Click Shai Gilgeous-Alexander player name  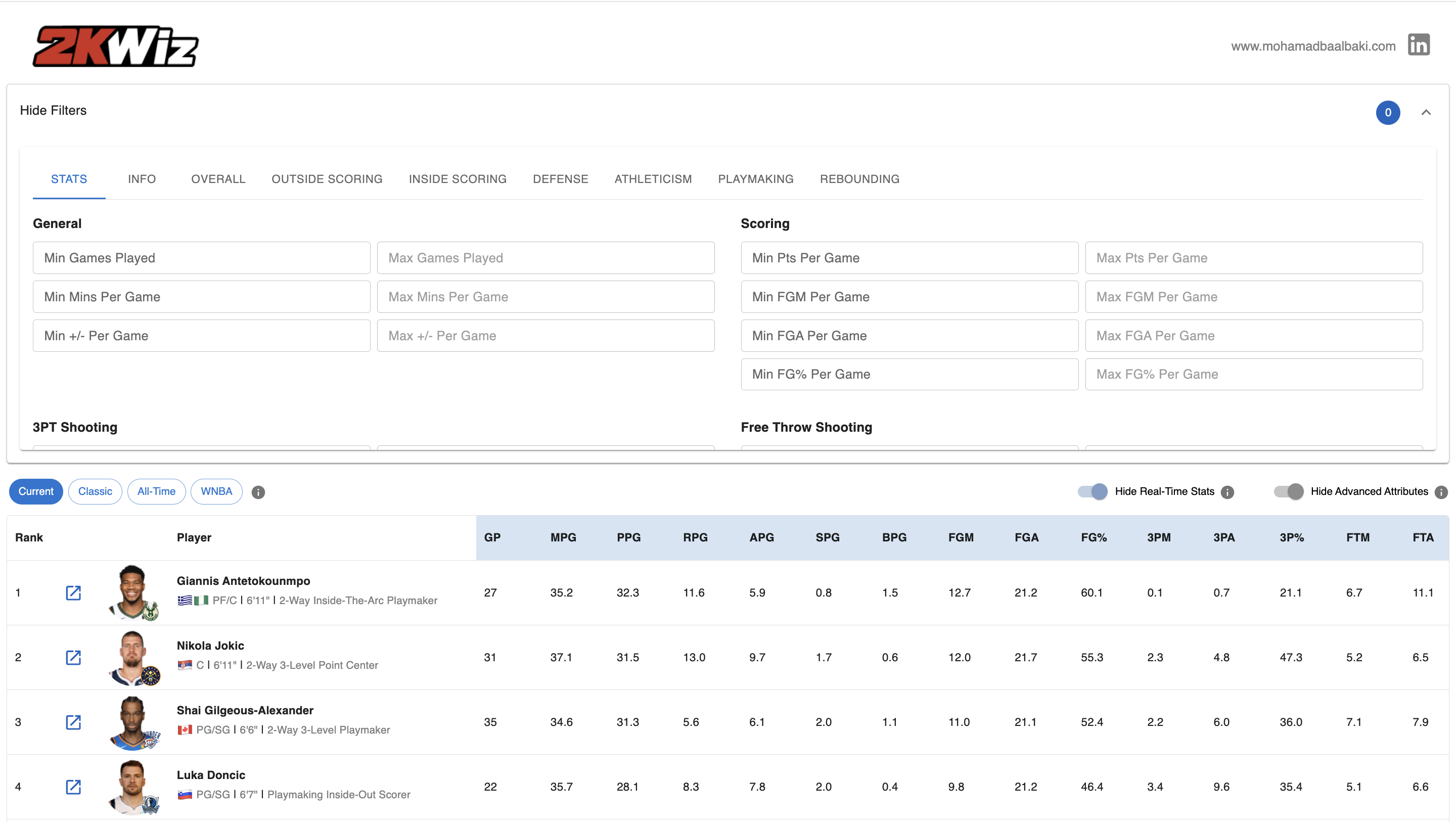click(245, 710)
